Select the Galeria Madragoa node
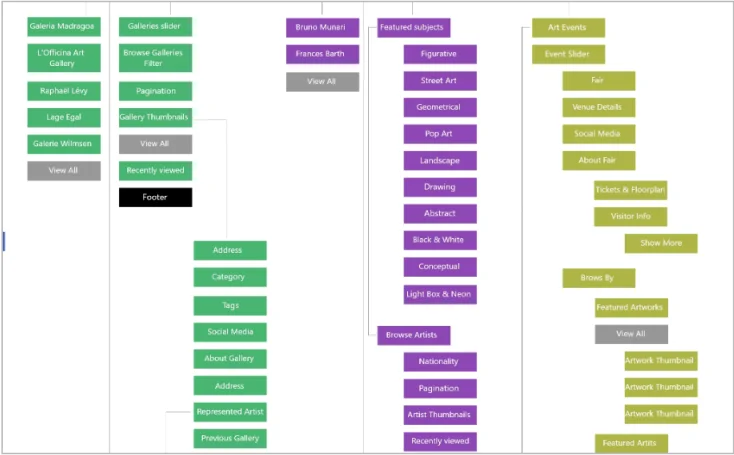Image resolution: width=734 pixels, height=455 pixels. click(63, 26)
